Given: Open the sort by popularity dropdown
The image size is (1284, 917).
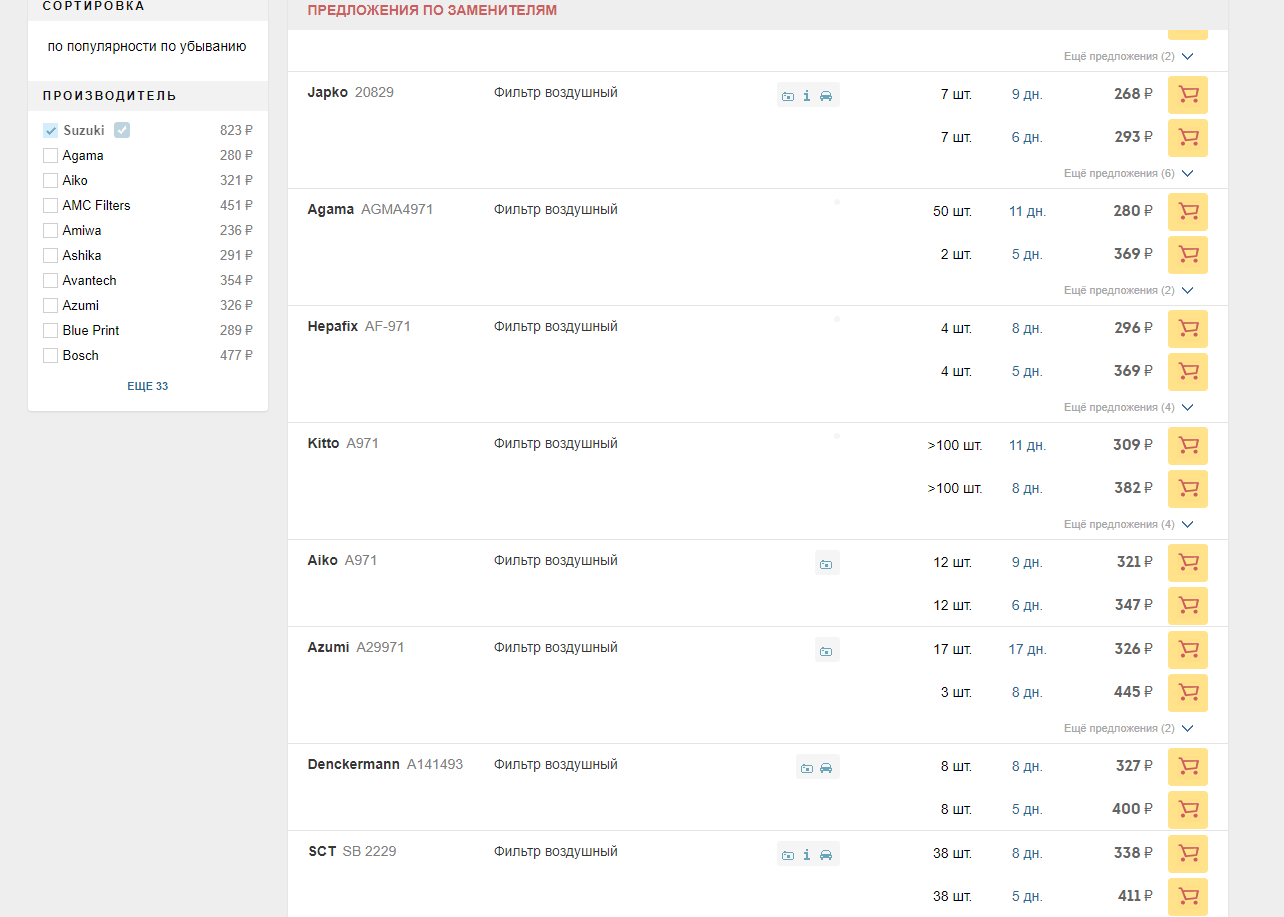Looking at the screenshot, I should pos(147,47).
